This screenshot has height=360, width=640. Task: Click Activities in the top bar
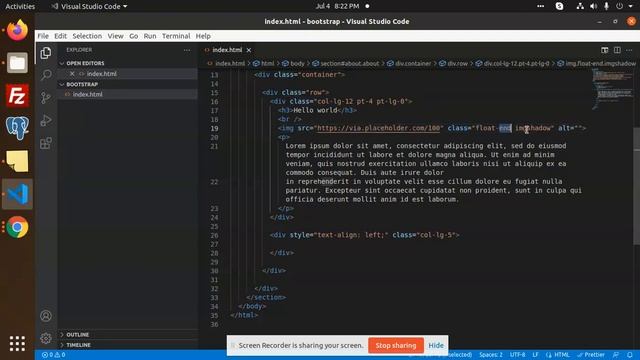[20, 6]
